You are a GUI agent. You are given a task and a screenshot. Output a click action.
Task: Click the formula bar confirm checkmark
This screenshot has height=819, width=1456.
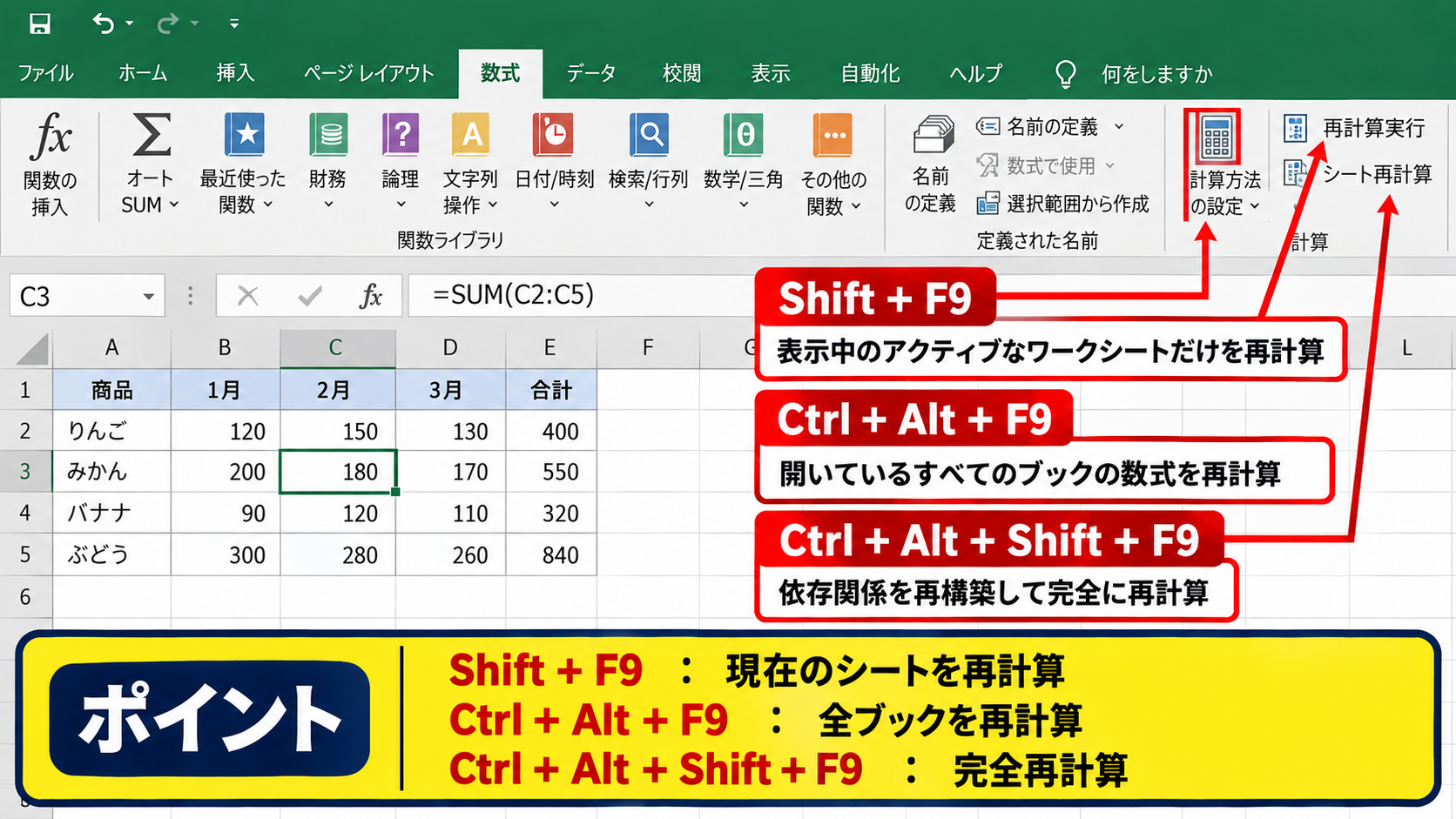click(310, 296)
